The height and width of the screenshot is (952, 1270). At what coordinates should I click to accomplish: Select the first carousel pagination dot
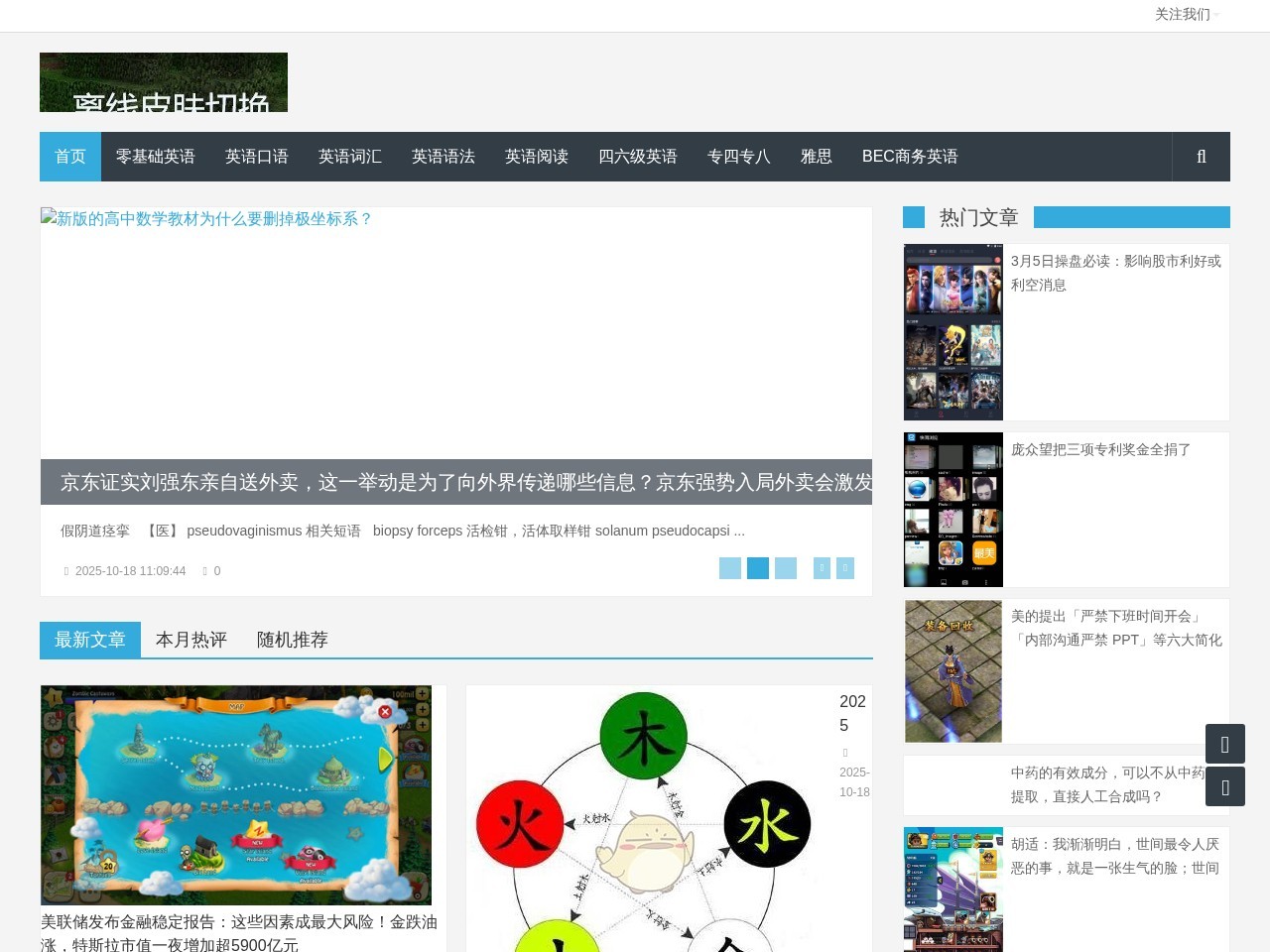pyautogui.click(x=730, y=568)
